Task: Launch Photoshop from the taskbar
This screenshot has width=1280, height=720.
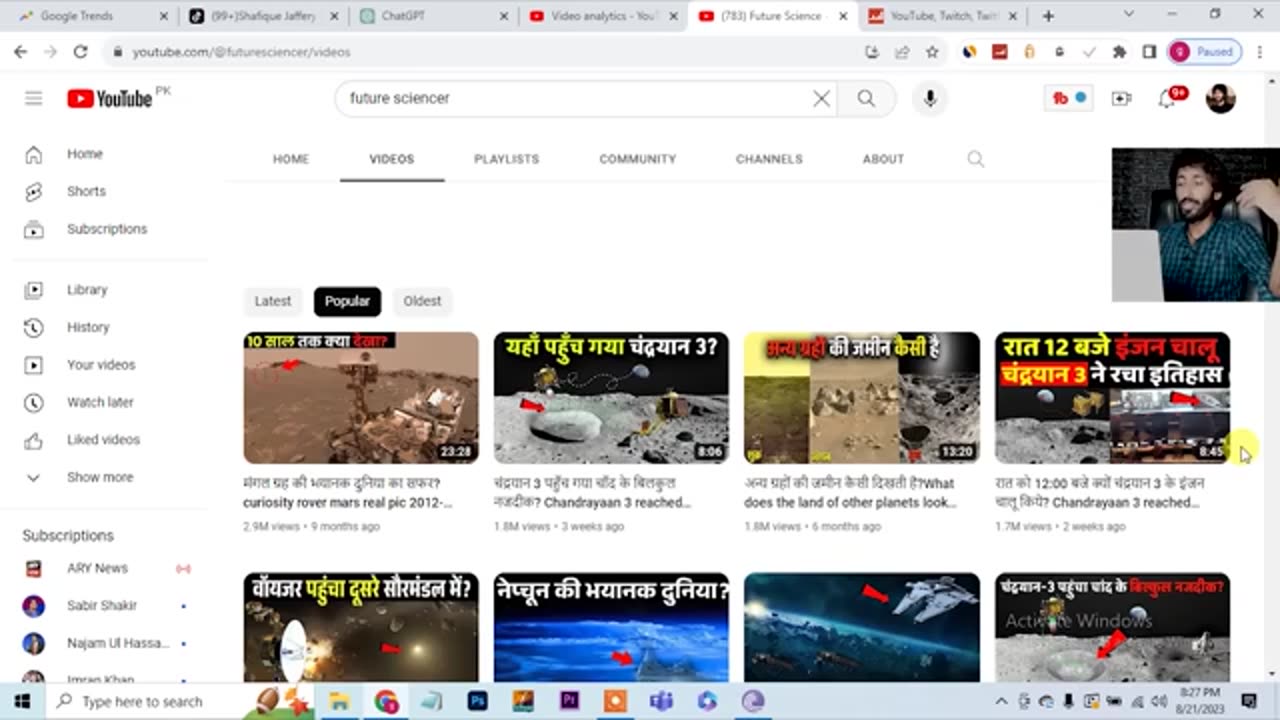Action: (478, 701)
